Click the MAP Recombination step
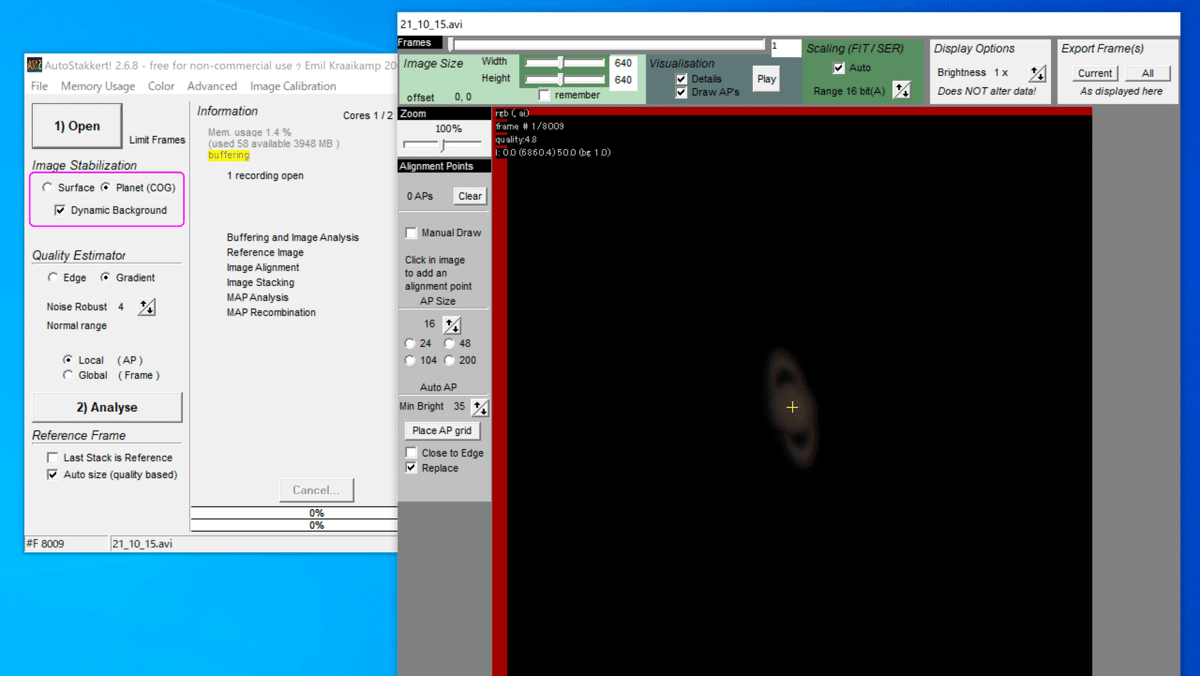Screen dimensions: 1200x676 pyautogui.click(x=271, y=312)
